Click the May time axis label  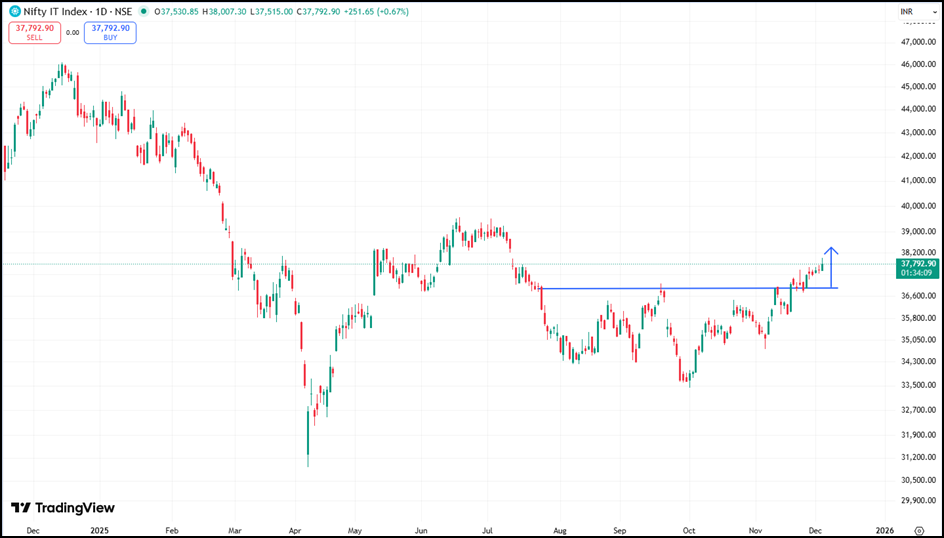coord(355,531)
